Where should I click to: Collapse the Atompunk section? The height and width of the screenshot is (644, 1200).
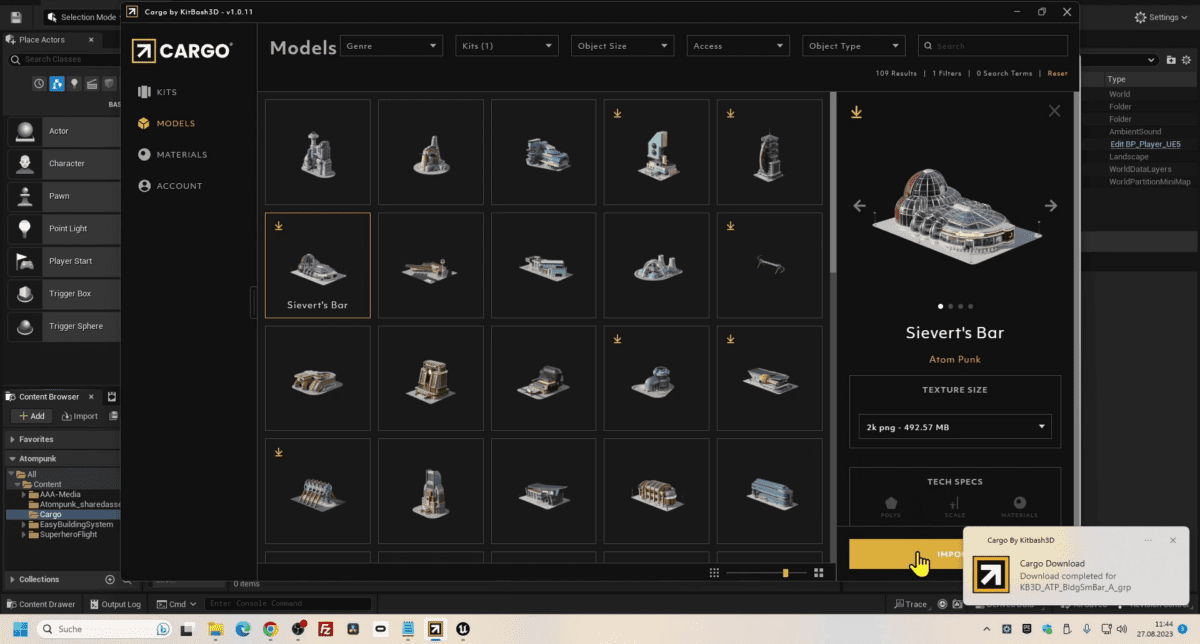pos(12,459)
